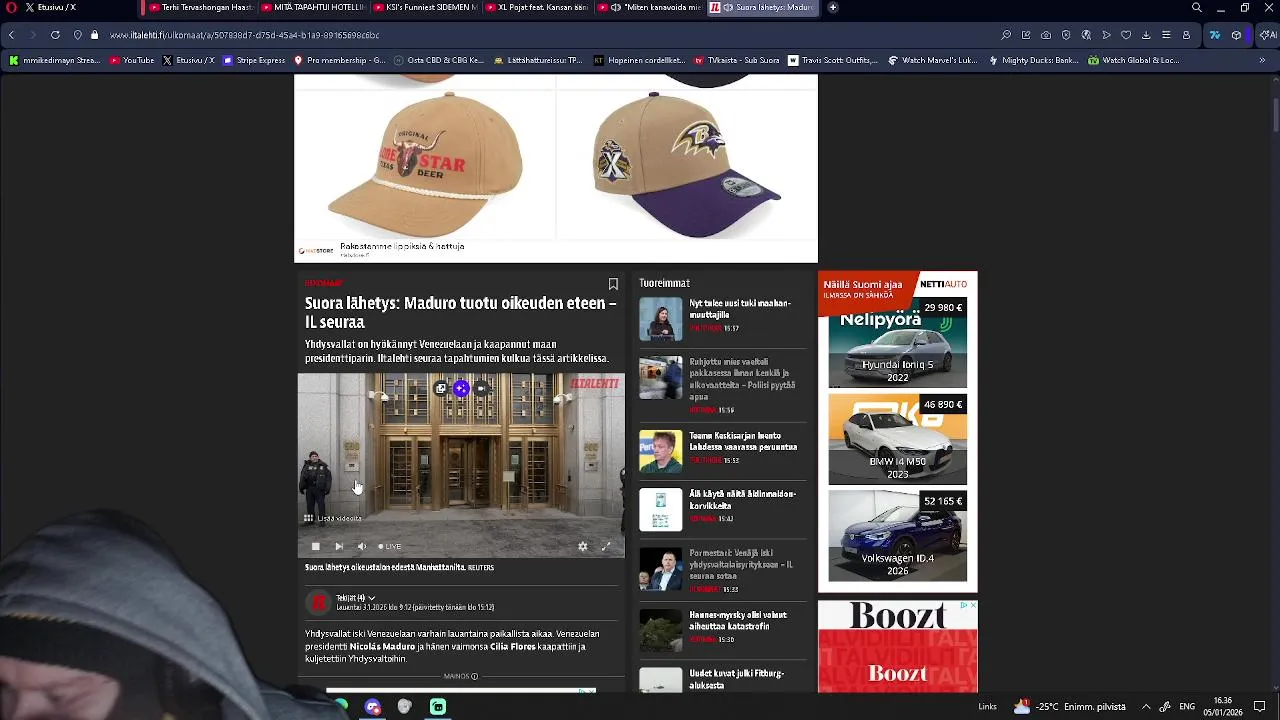1280x720 pixels.
Task: Click the address bar URL
Action: 245,35
